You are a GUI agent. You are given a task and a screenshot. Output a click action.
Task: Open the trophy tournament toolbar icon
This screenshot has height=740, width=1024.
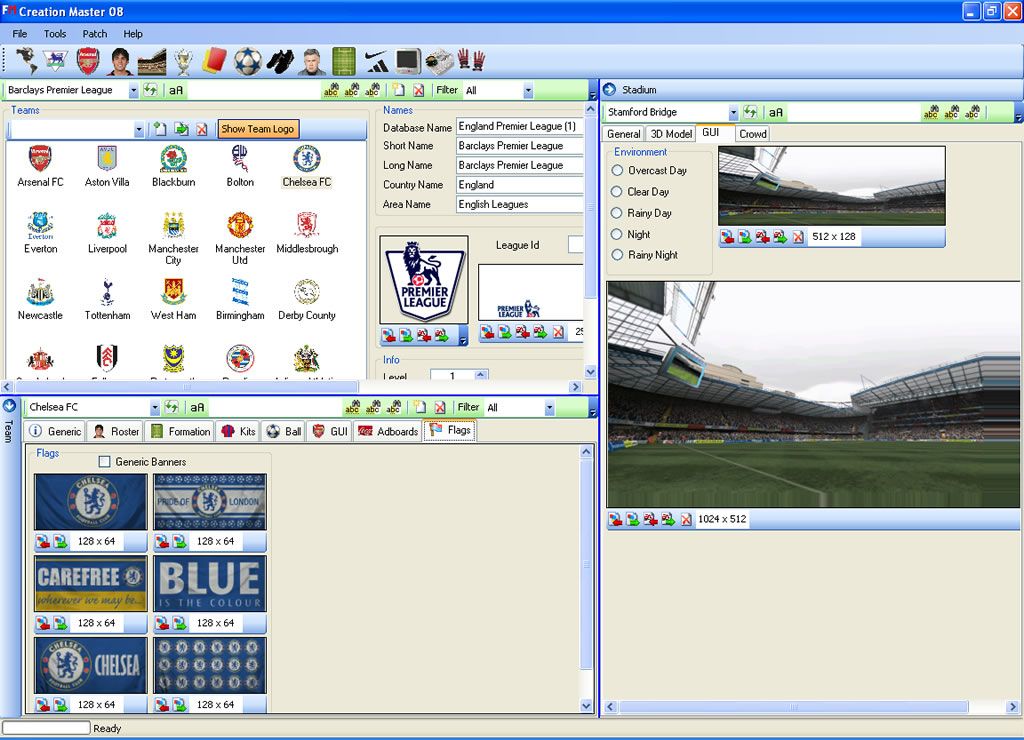[x=182, y=62]
